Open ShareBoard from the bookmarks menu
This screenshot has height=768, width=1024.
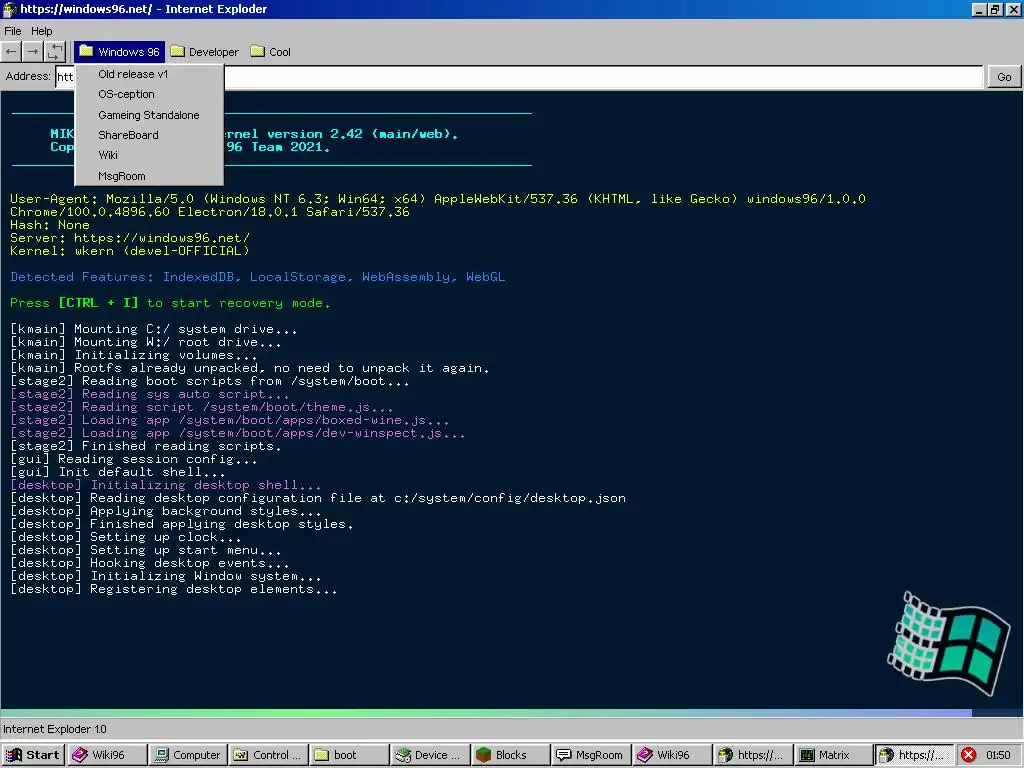tap(149, 135)
